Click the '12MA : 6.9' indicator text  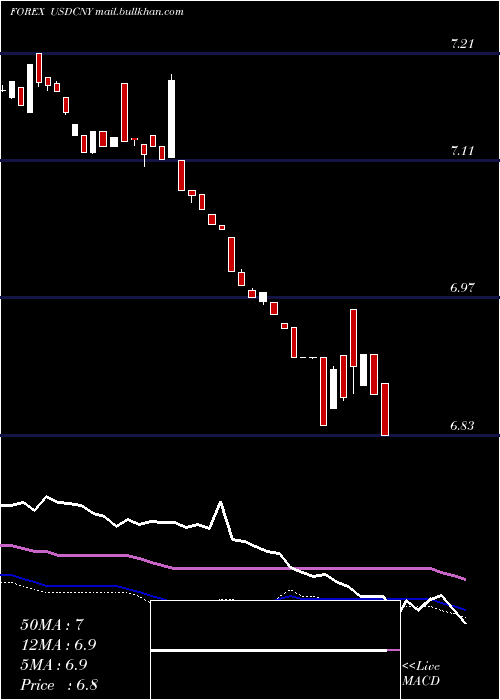(x=58, y=645)
